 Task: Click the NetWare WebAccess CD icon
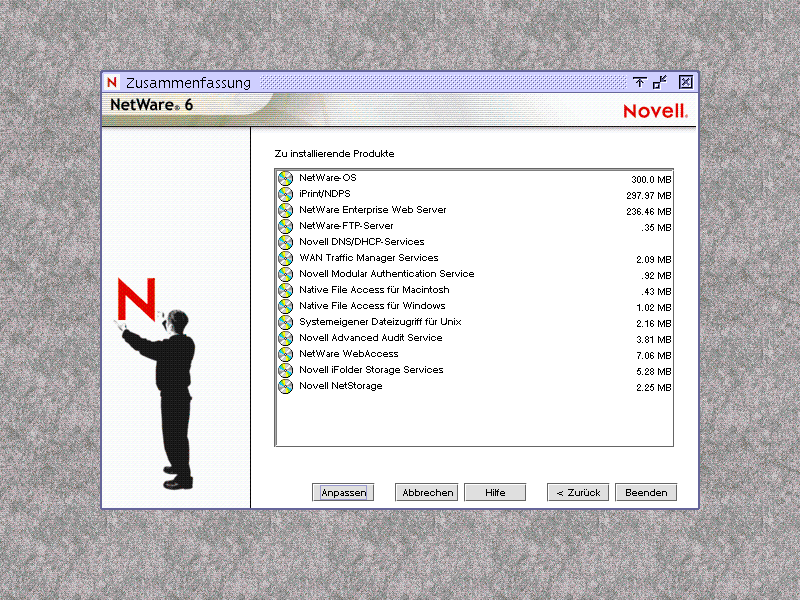click(x=285, y=354)
